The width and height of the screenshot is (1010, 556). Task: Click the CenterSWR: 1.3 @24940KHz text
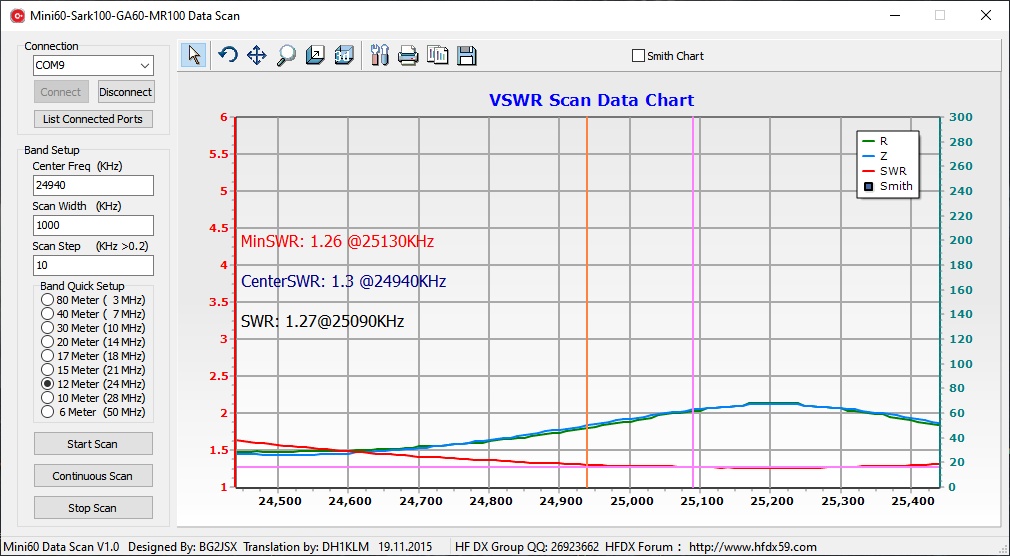click(x=343, y=282)
